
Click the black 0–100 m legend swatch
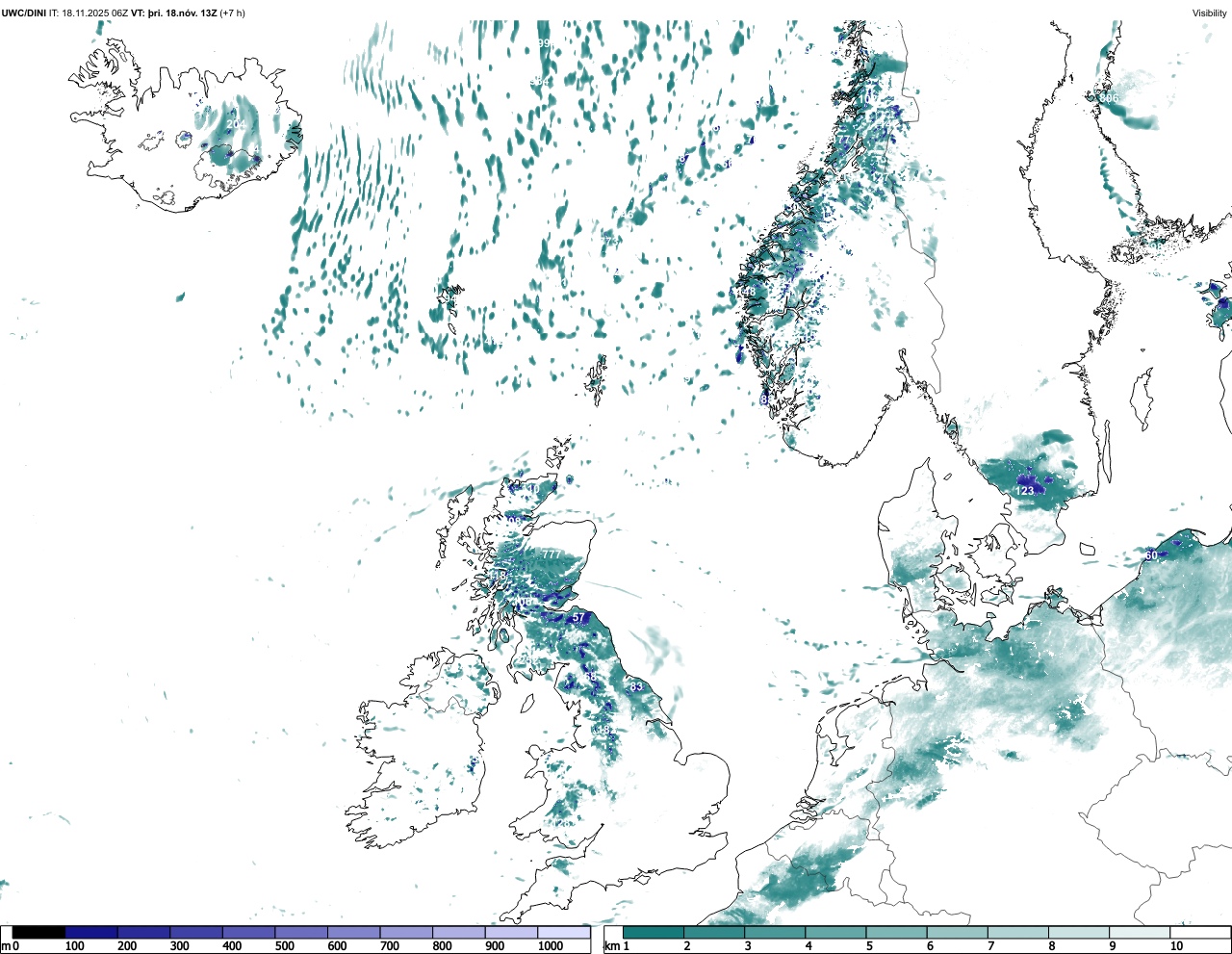pos(39,932)
